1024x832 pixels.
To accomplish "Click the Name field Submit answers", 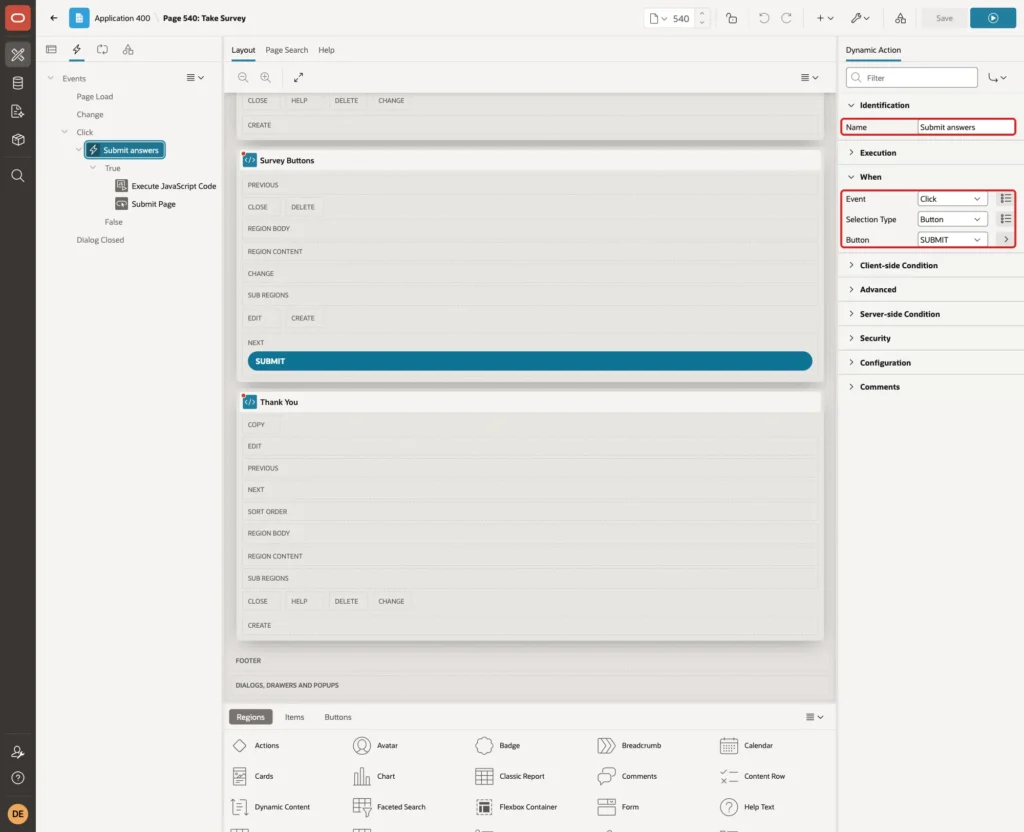I will pyautogui.click(x=965, y=127).
